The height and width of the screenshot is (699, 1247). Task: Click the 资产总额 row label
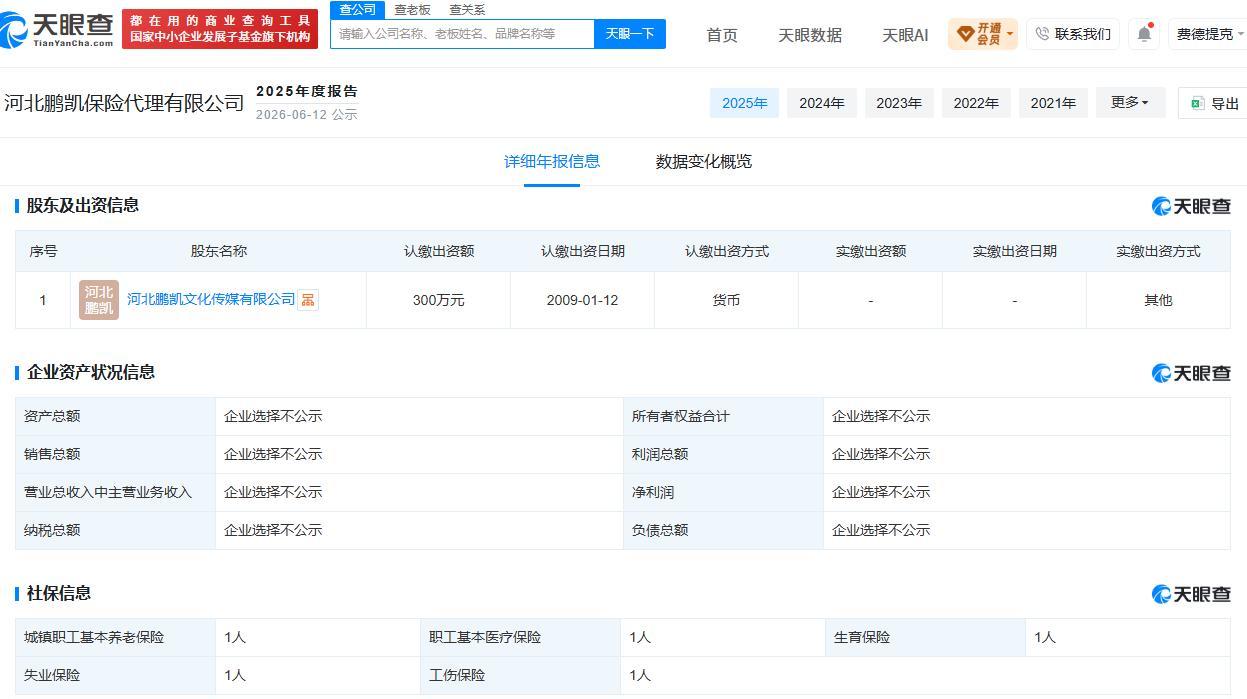pyautogui.click(x=52, y=416)
